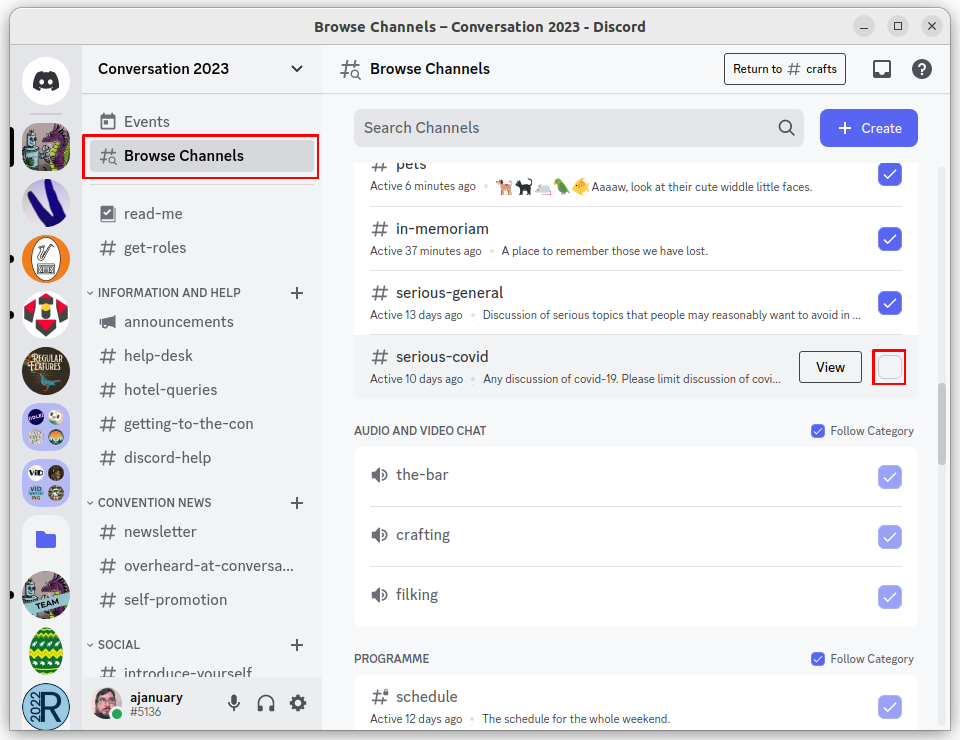
Task: Click the Create channel button
Action: 869,128
